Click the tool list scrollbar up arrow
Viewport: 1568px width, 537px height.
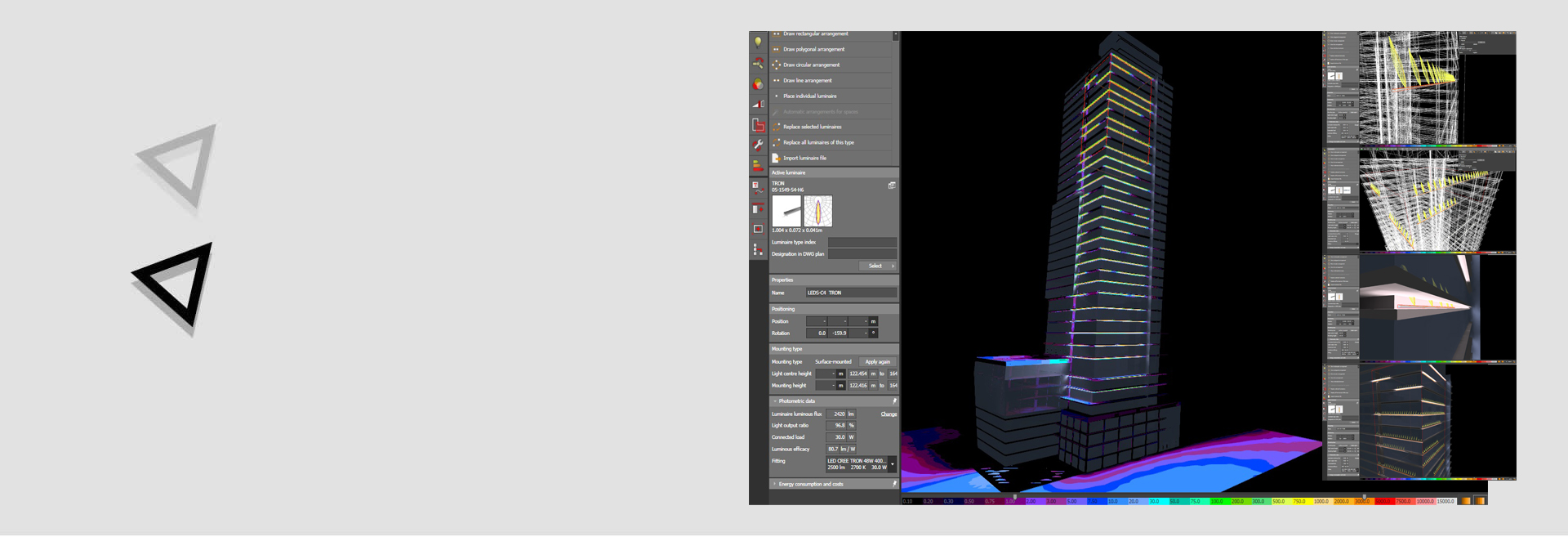click(x=896, y=36)
